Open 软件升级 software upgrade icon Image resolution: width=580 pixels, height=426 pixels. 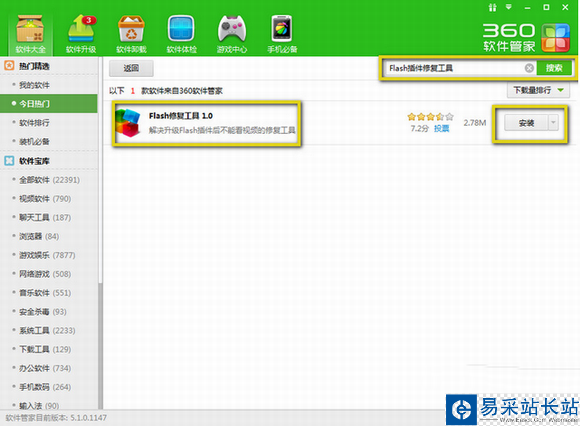[81, 34]
